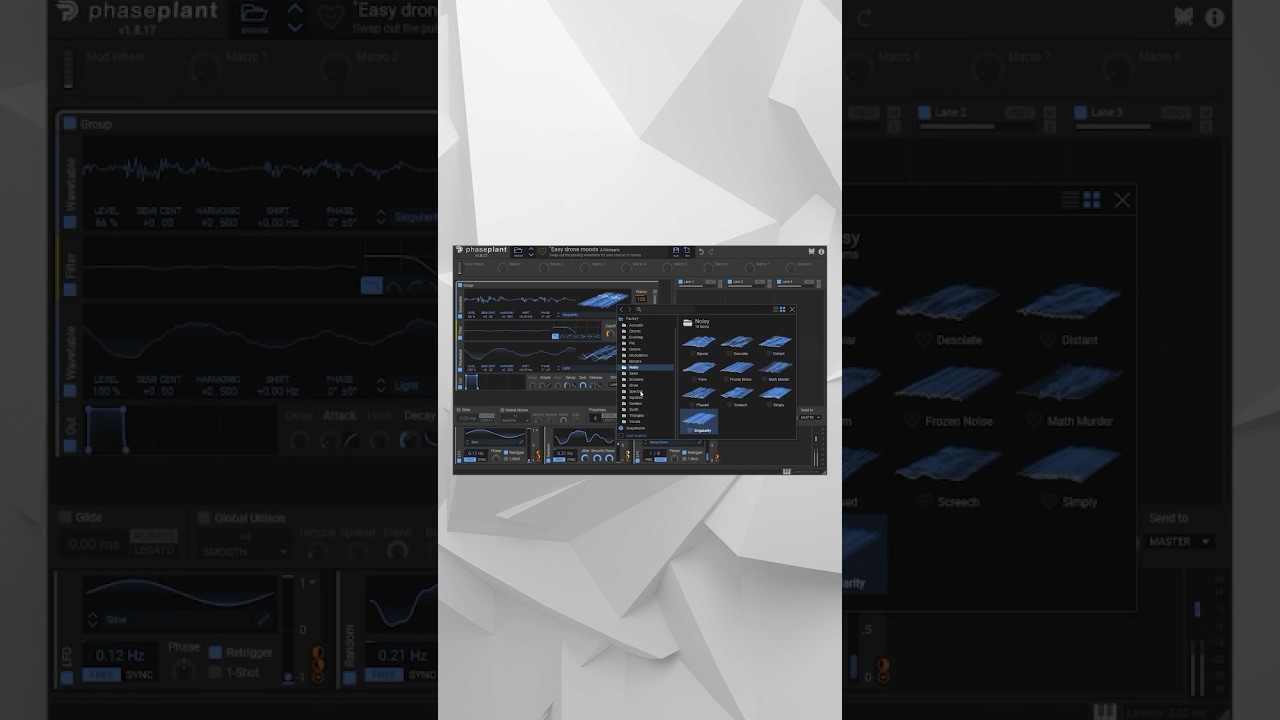Enable the Glide checkbox
Viewport: 1280px width, 720px height.
459,410
